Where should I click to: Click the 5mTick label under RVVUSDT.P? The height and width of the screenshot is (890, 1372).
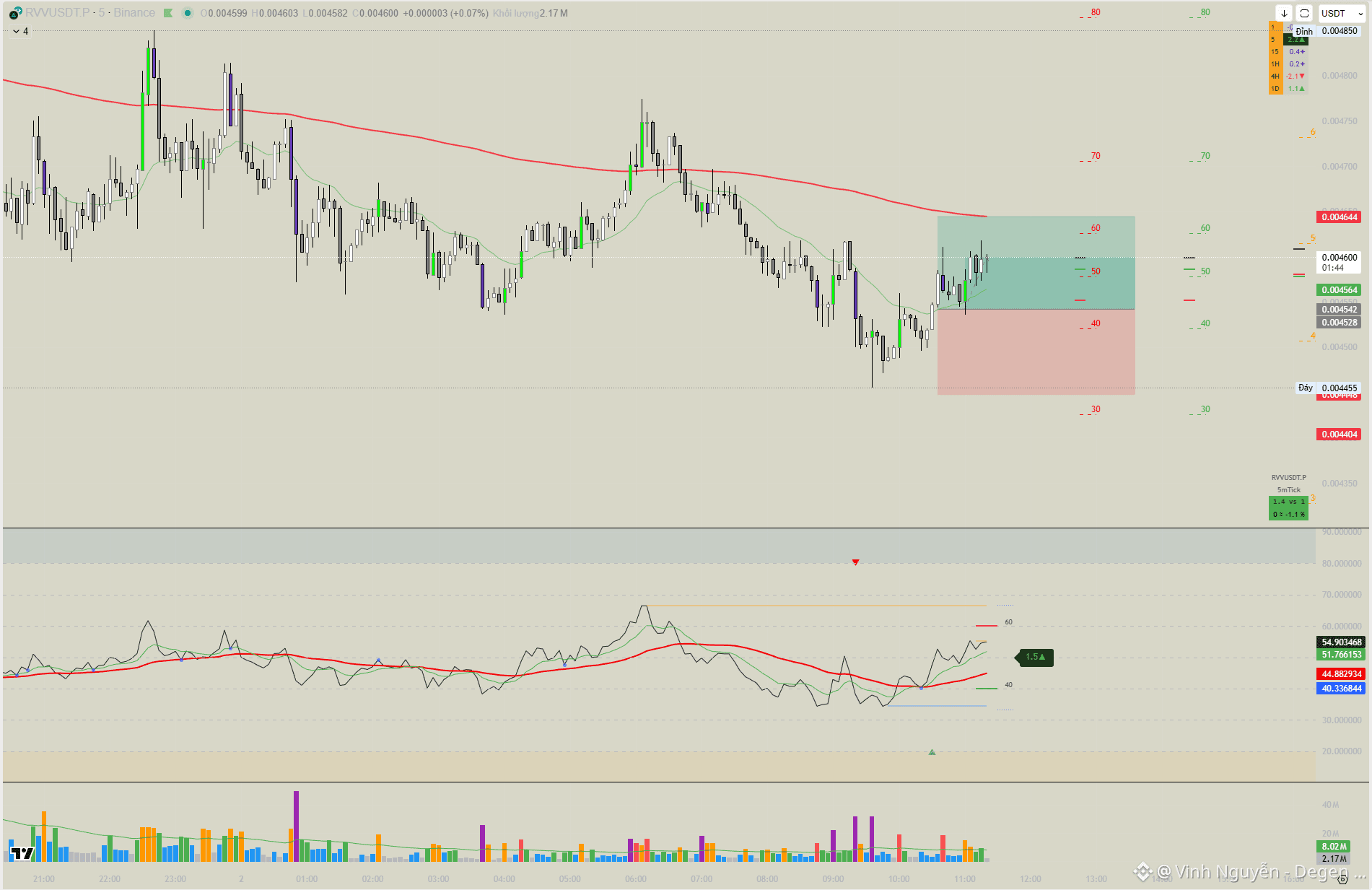pyautogui.click(x=1288, y=489)
